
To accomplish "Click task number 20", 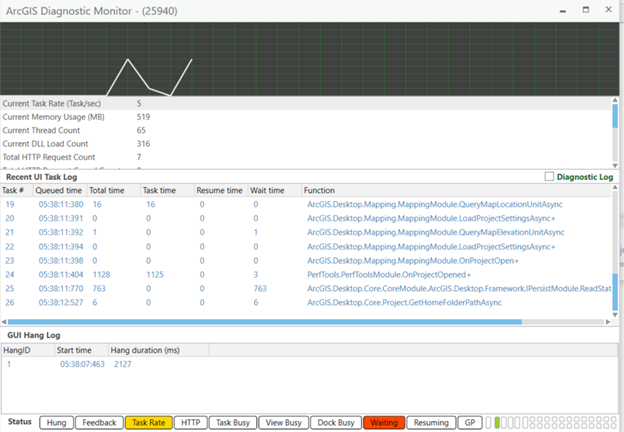I will (10, 218).
